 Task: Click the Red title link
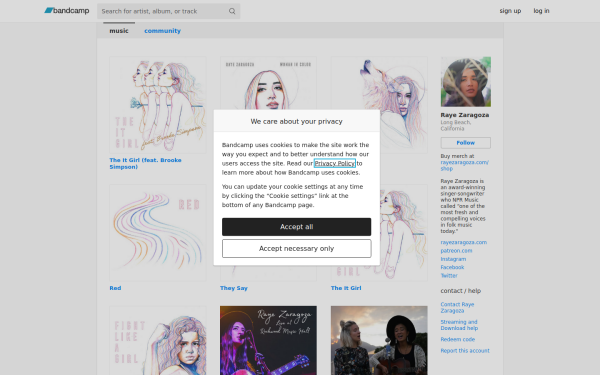tap(115, 288)
